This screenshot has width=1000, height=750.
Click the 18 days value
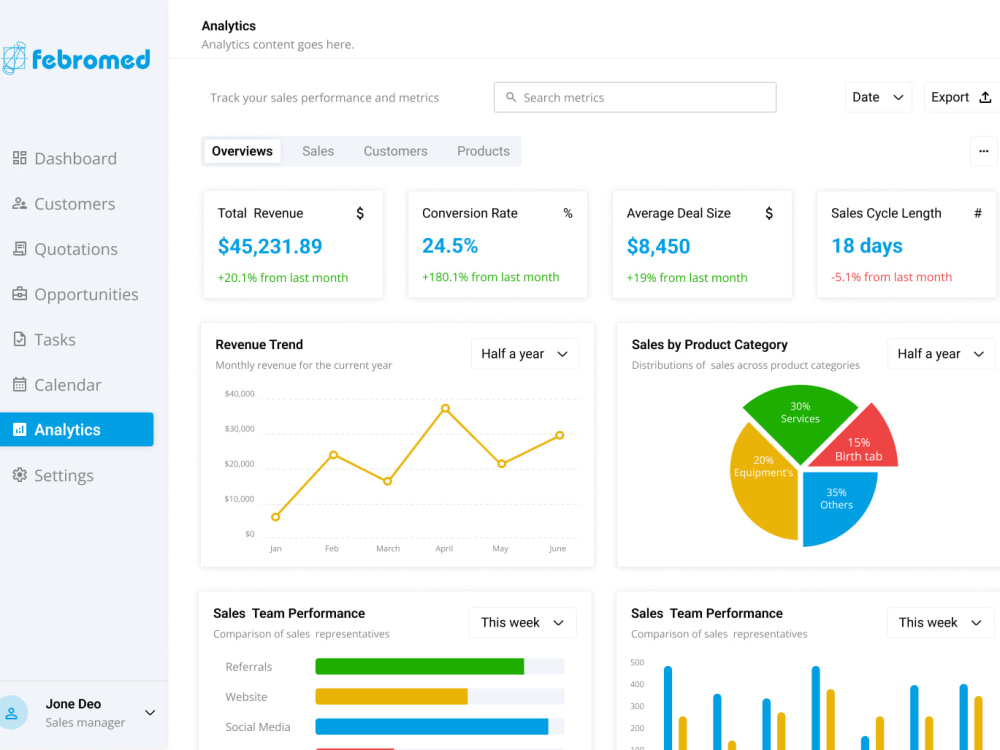pyautogui.click(x=867, y=246)
